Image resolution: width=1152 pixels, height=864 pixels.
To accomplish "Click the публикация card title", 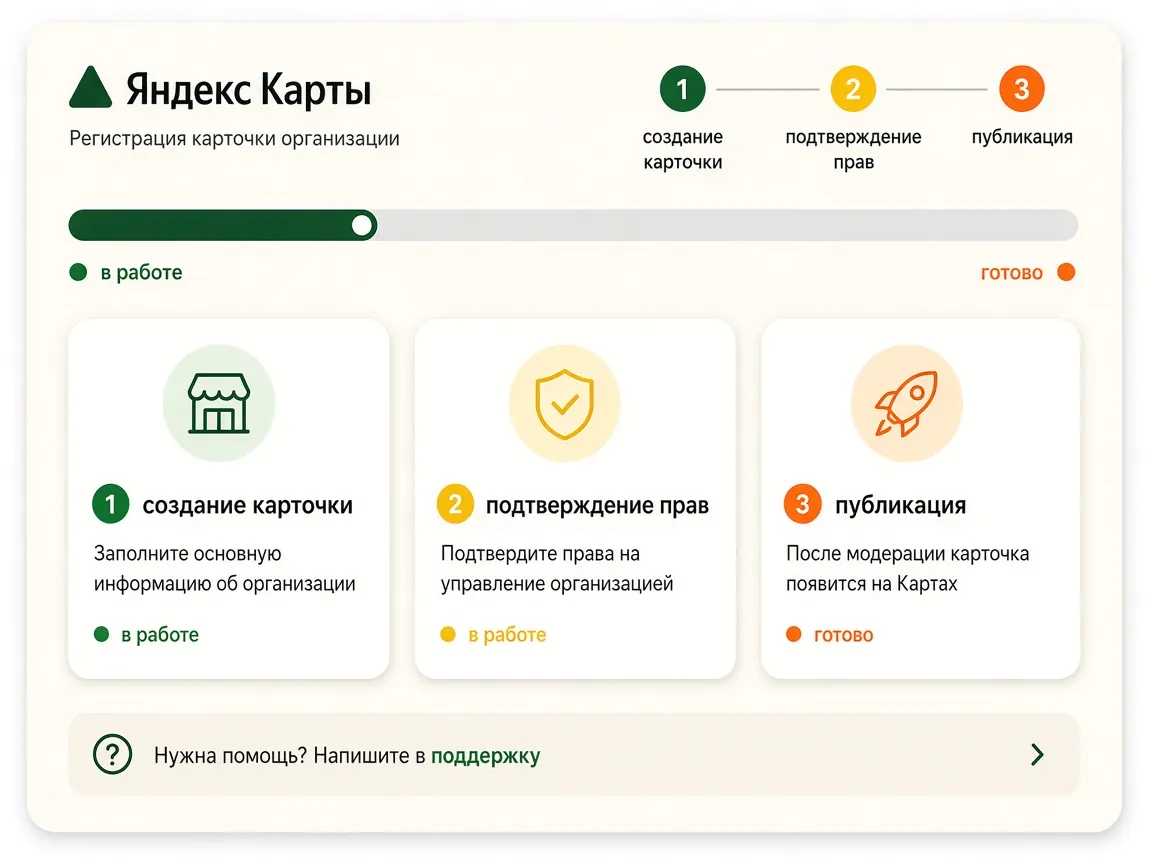I will pyautogui.click(x=900, y=505).
